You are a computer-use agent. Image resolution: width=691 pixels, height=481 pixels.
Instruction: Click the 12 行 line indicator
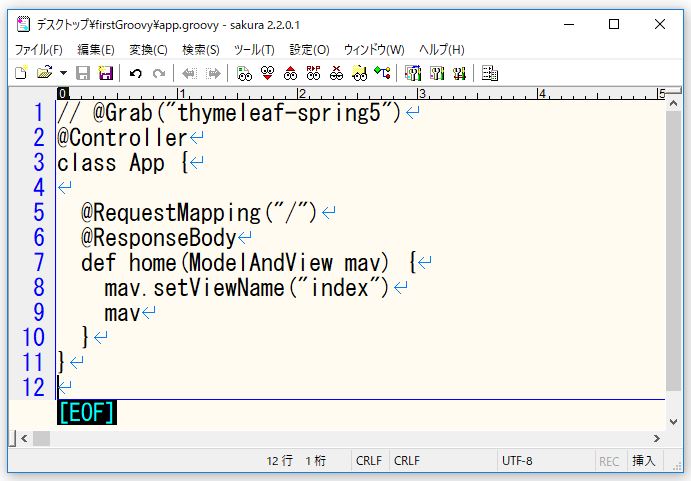tap(279, 461)
